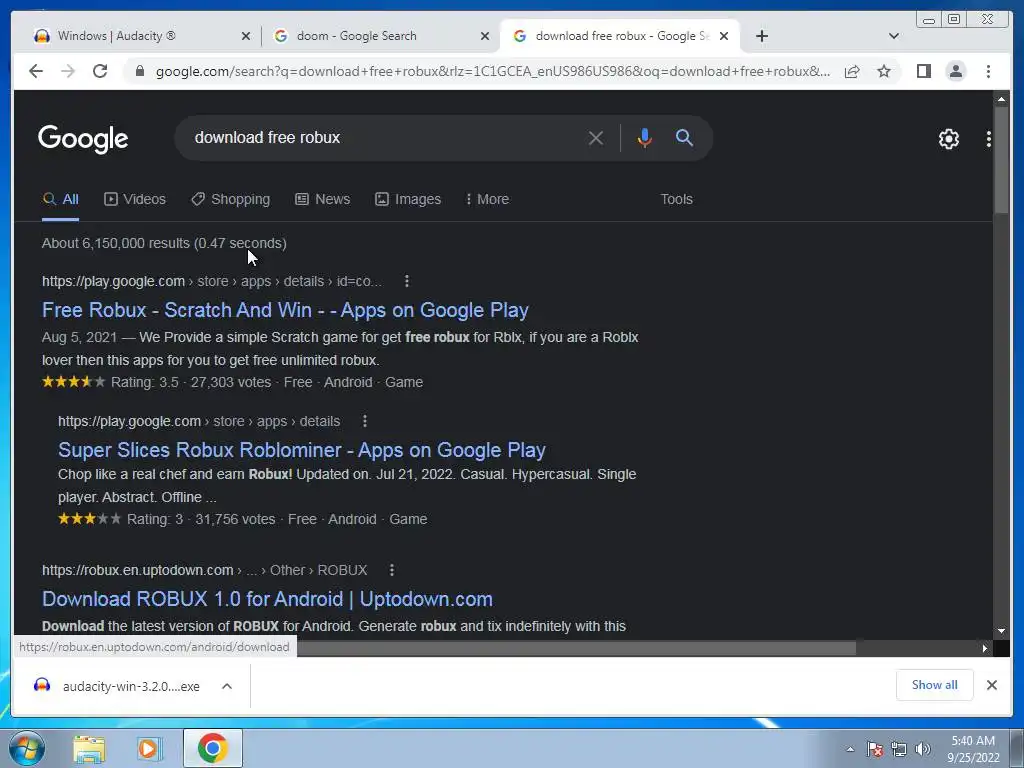
Task: Click the page vertical scrollbar thumb
Action: (x=1001, y=159)
